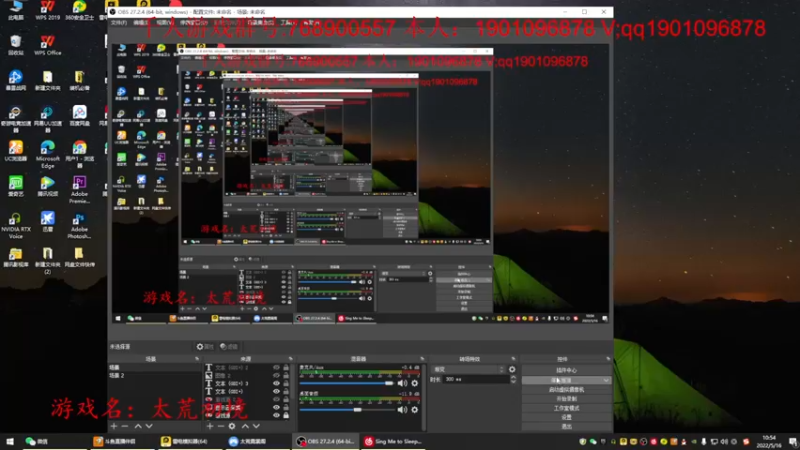Remove selected scene with the minus icon

tap(125, 426)
